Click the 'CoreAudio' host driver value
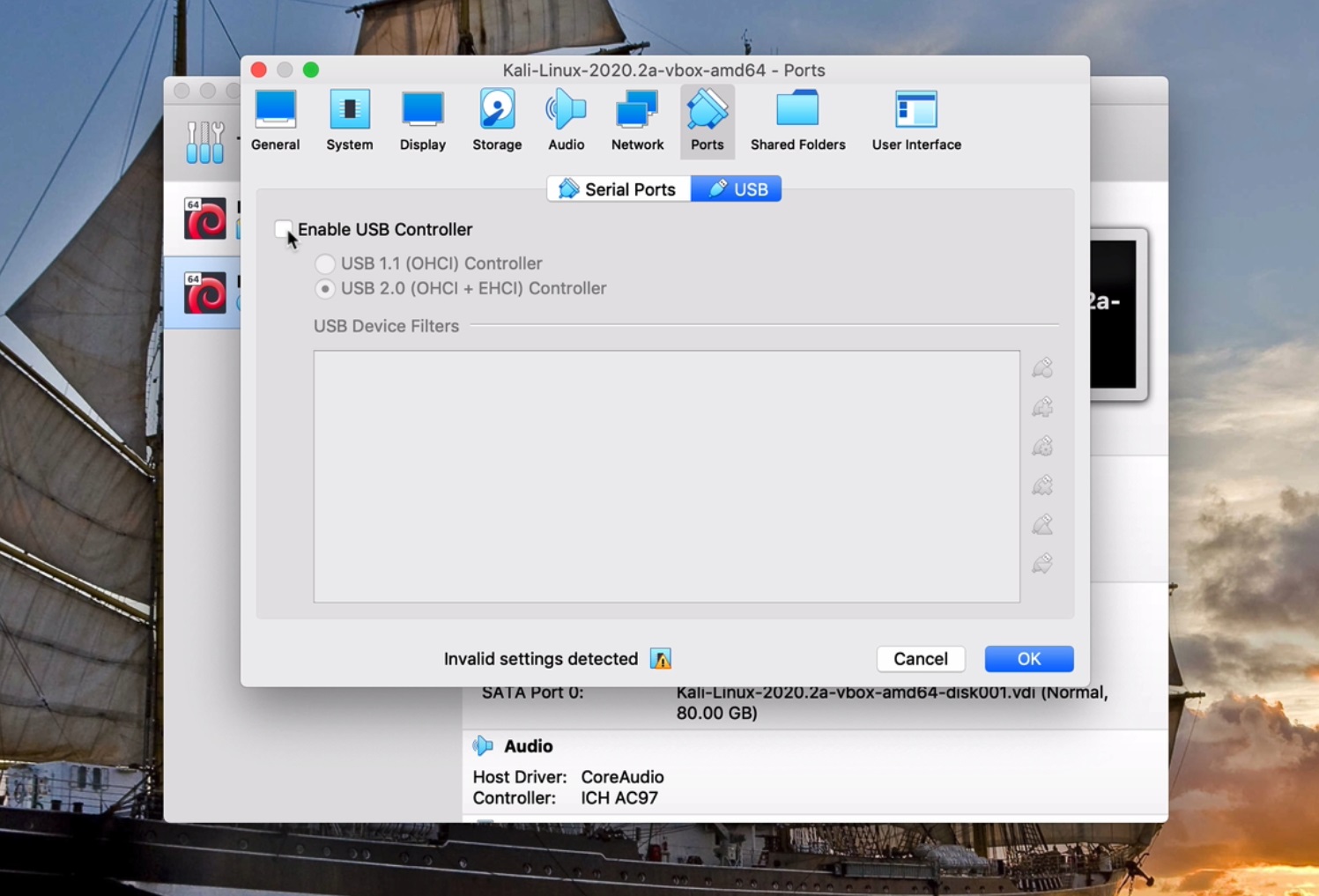This screenshot has height=896, width=1319. point(622,777)
